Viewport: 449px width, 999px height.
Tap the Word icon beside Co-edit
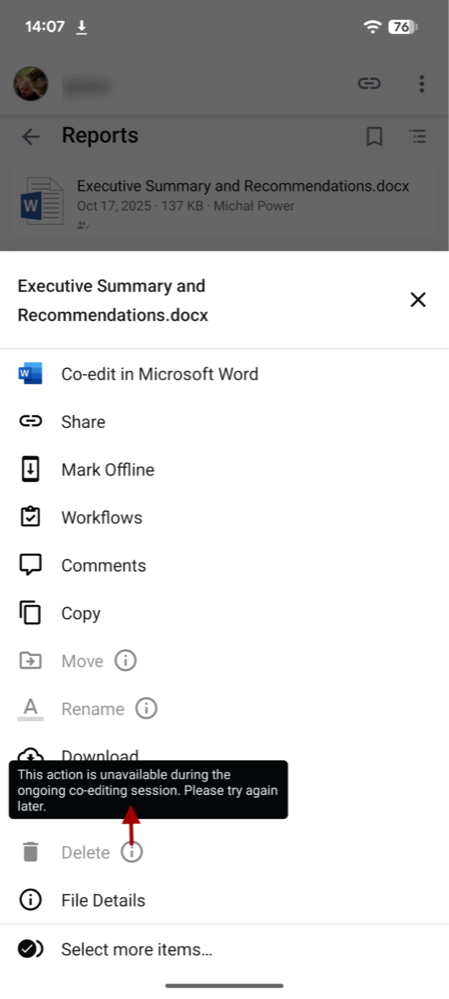coord(31,373)
